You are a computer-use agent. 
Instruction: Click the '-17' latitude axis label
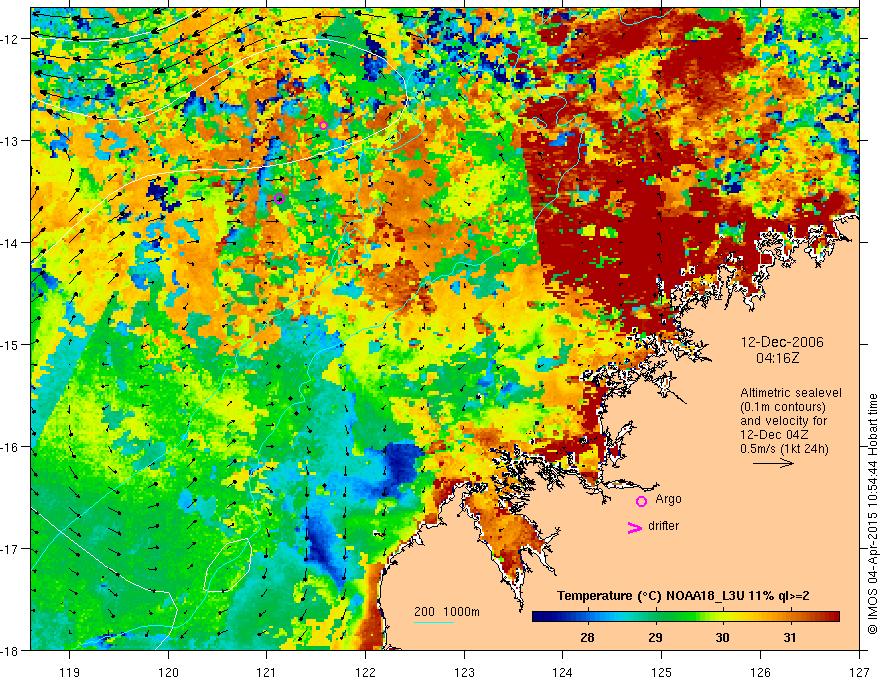(x=12, y=548)
